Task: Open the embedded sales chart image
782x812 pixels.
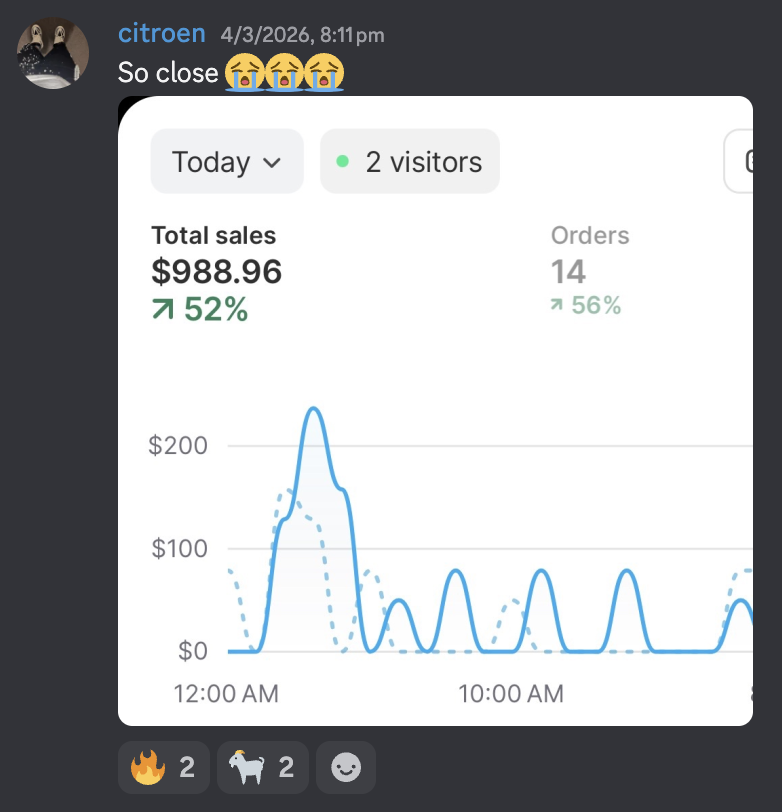Action: pyautogui.click(x=436, y=411)
